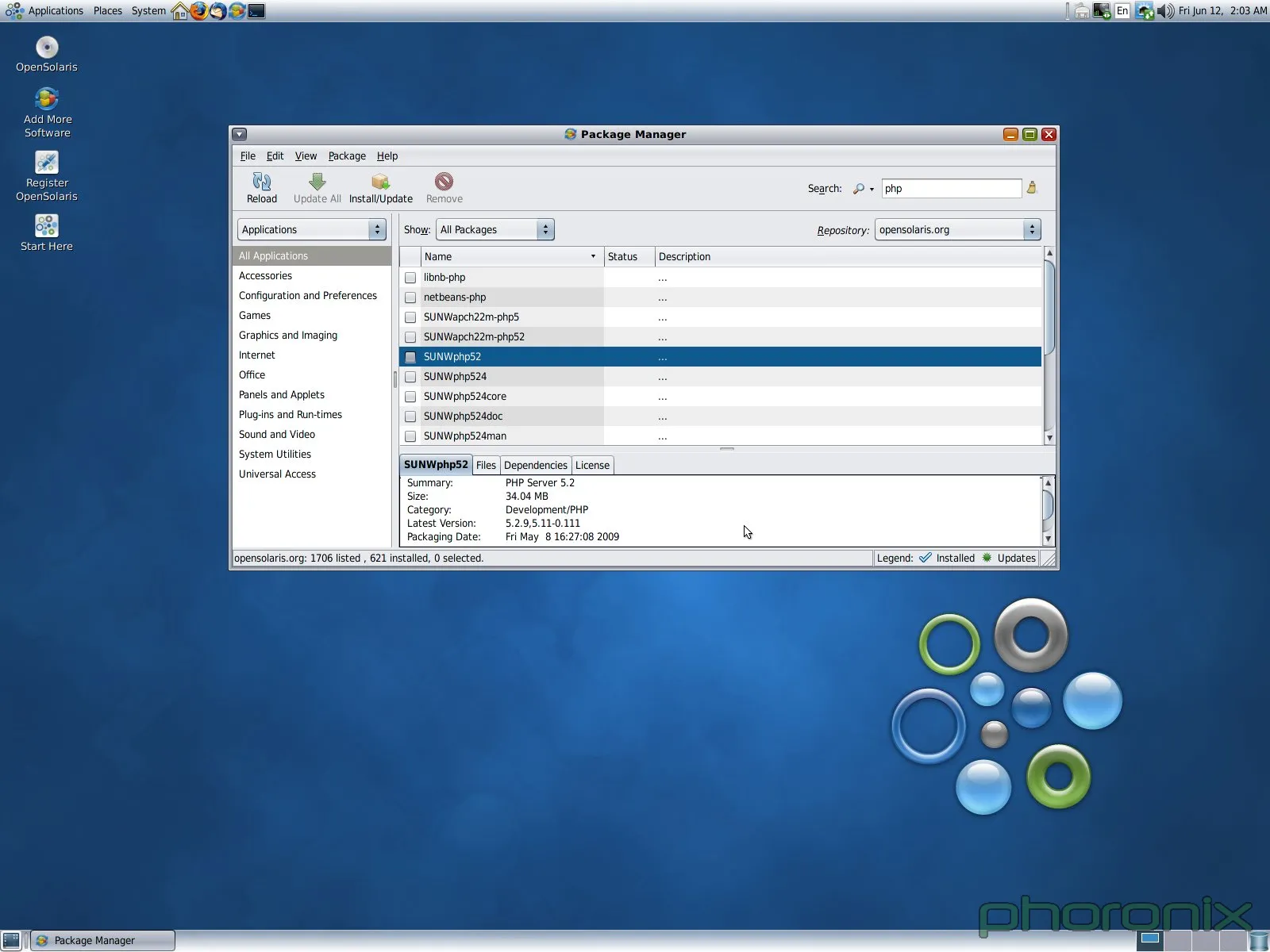This screenshot has width=1270, height=952.
Task: Select the System Utilities category
Action: [x=312, y=455]
